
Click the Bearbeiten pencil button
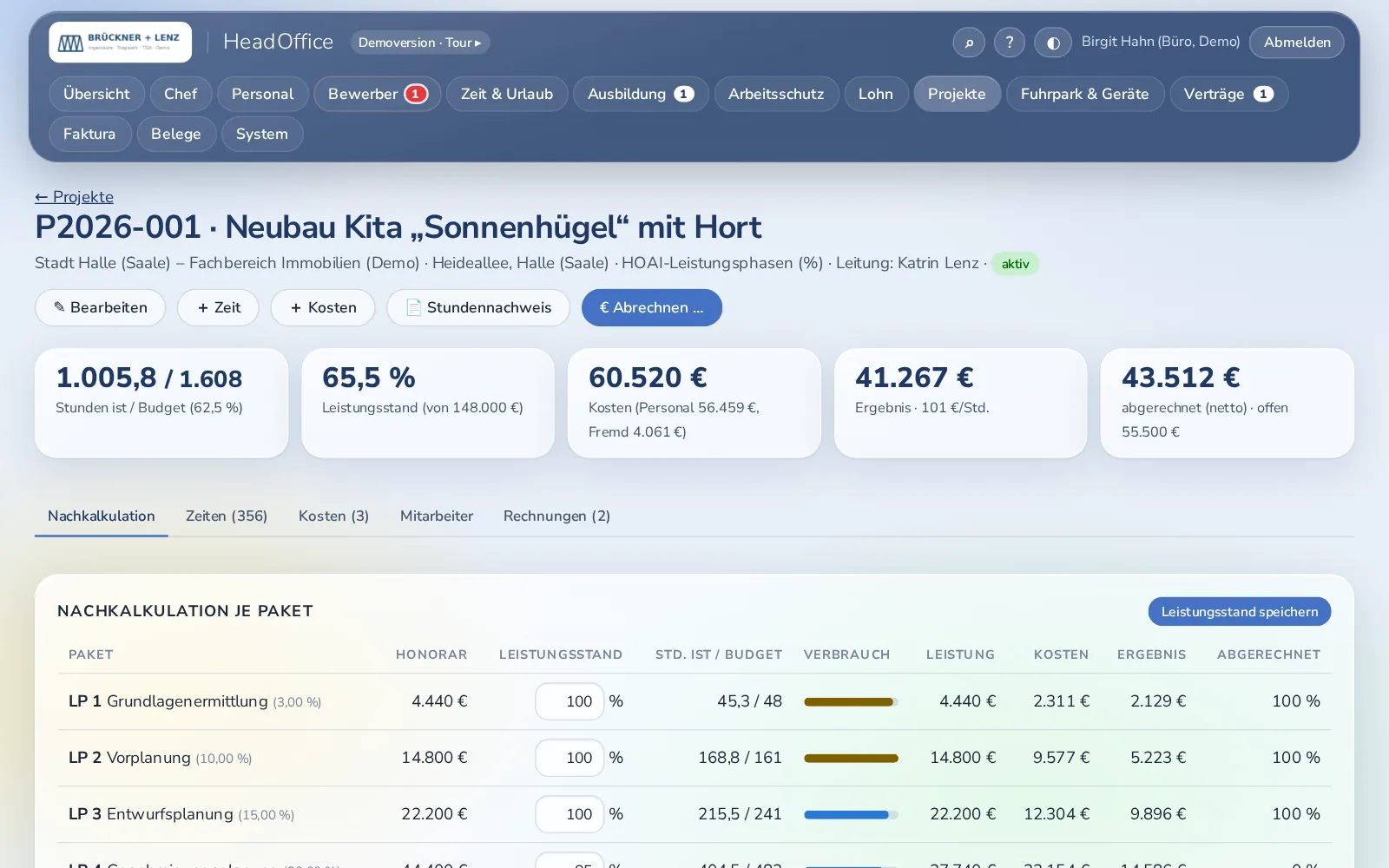click(x=100, y=307)
